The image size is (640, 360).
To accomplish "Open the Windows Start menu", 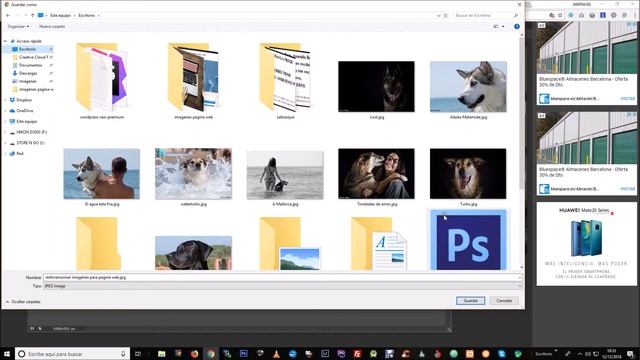I will click(x=7, y=354).
